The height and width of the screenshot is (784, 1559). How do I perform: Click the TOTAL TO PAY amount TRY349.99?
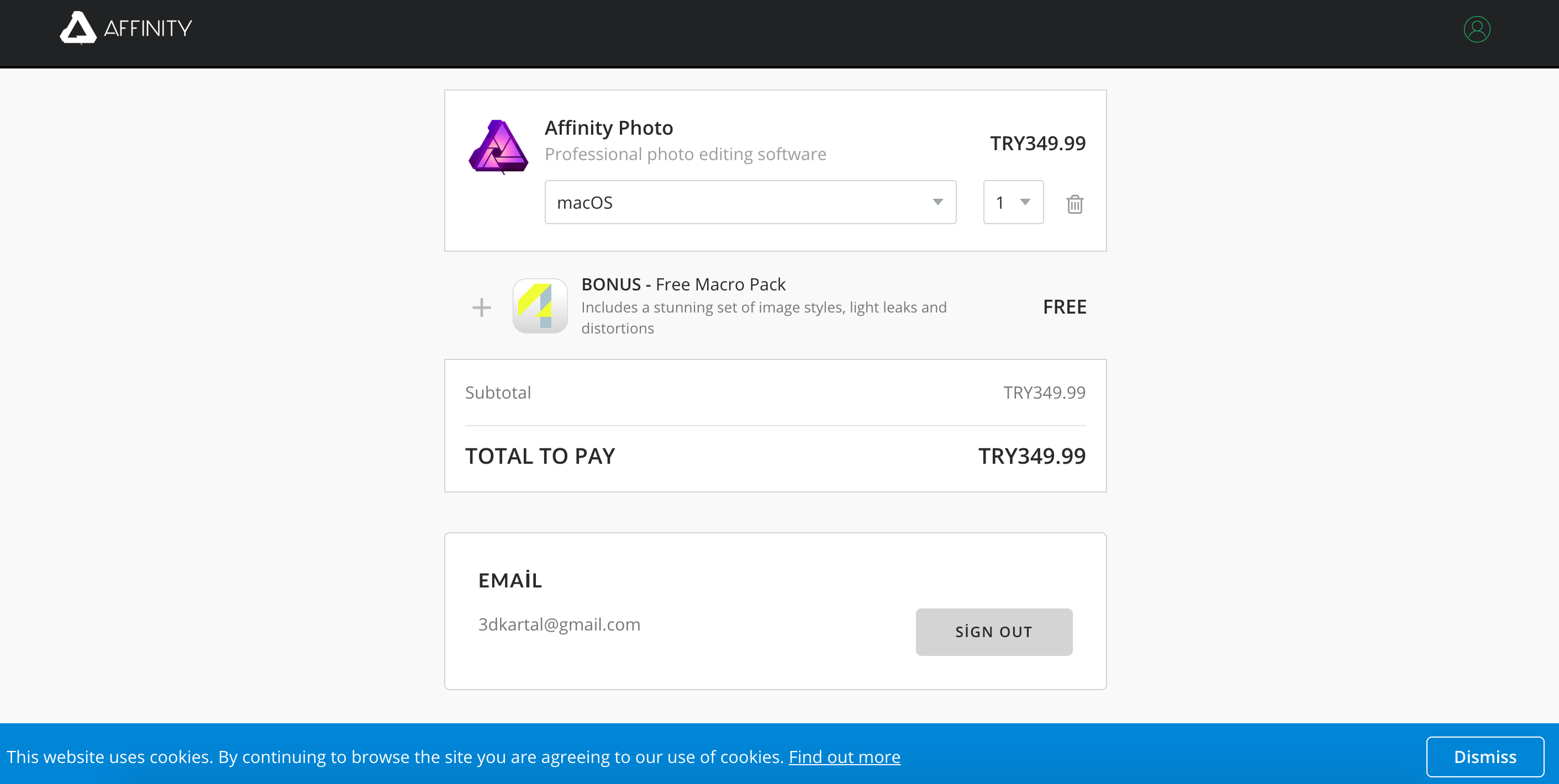[x=1032, y=456]
